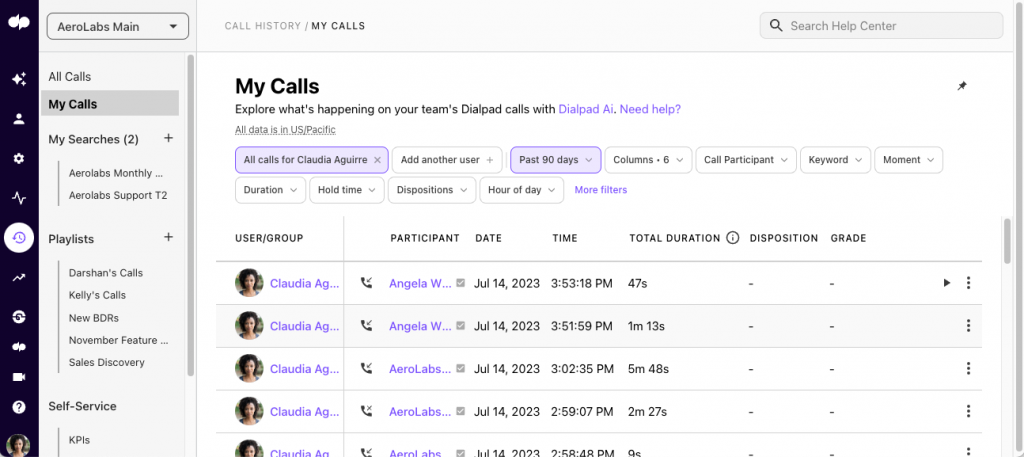
Task: Open the more options menu for 3:51:59 PM call
Action: 968,326
